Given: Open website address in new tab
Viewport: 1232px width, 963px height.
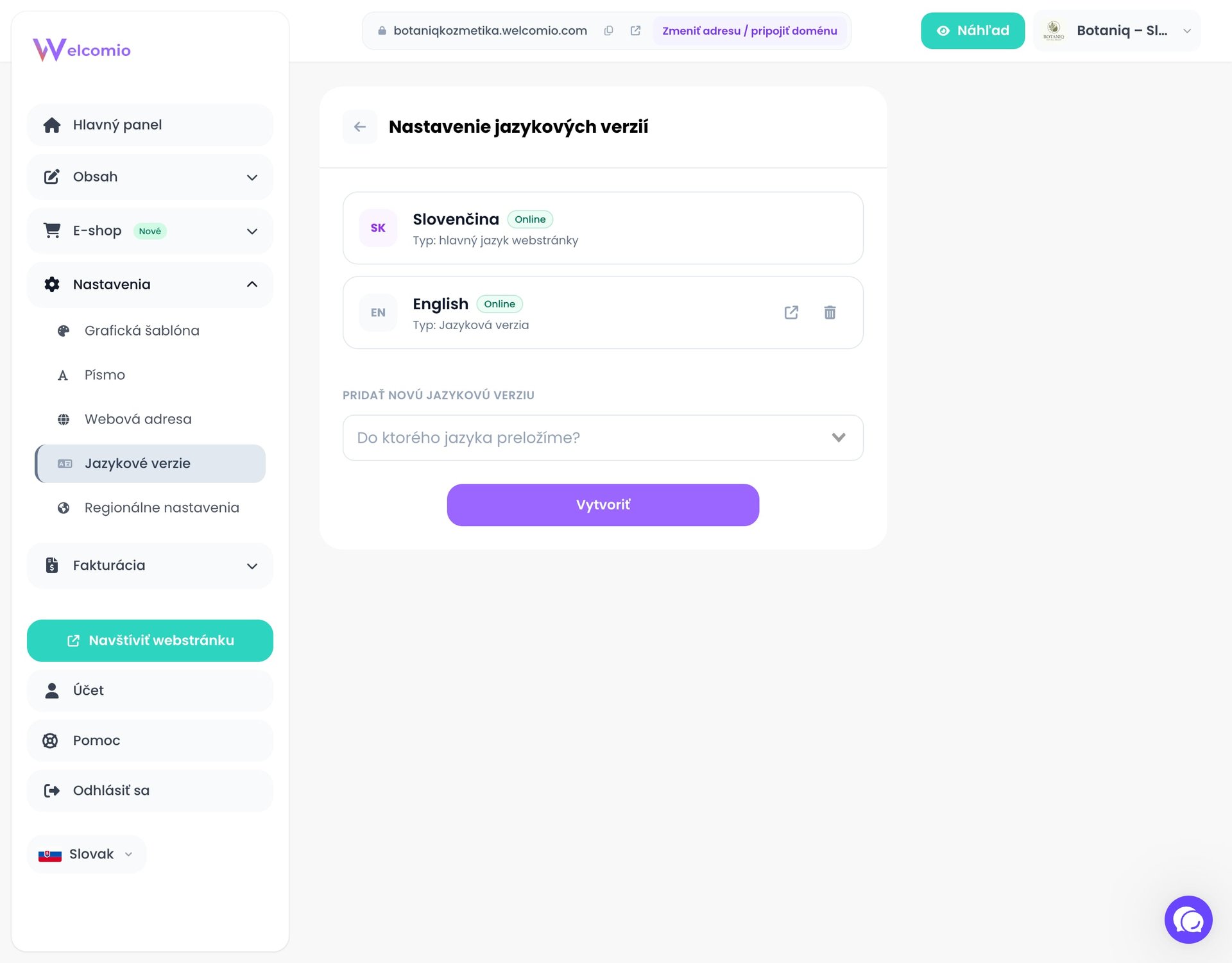Looking at the screenshot, I should point(635,31).
